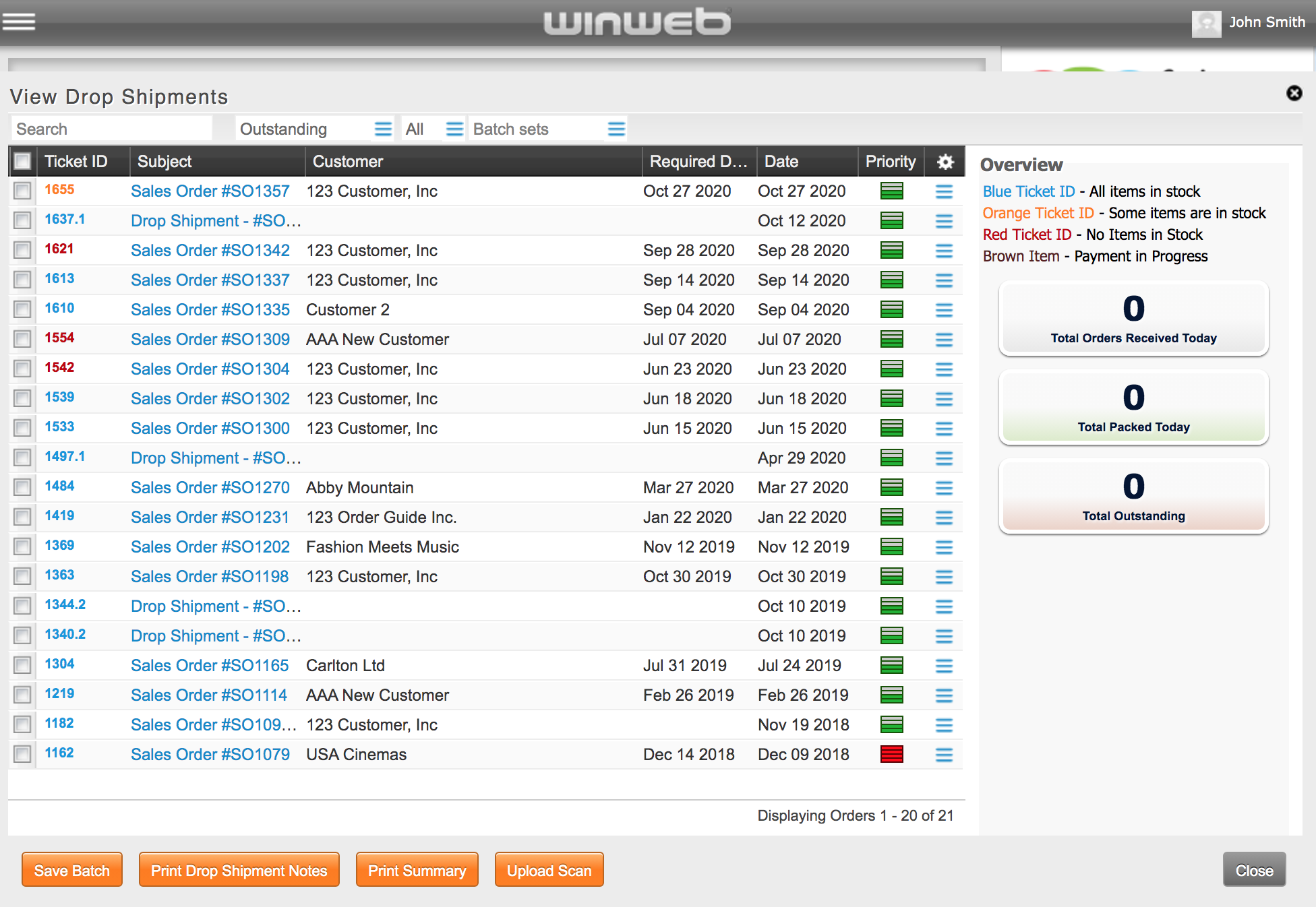Click John Smith user avatar

1206,23
